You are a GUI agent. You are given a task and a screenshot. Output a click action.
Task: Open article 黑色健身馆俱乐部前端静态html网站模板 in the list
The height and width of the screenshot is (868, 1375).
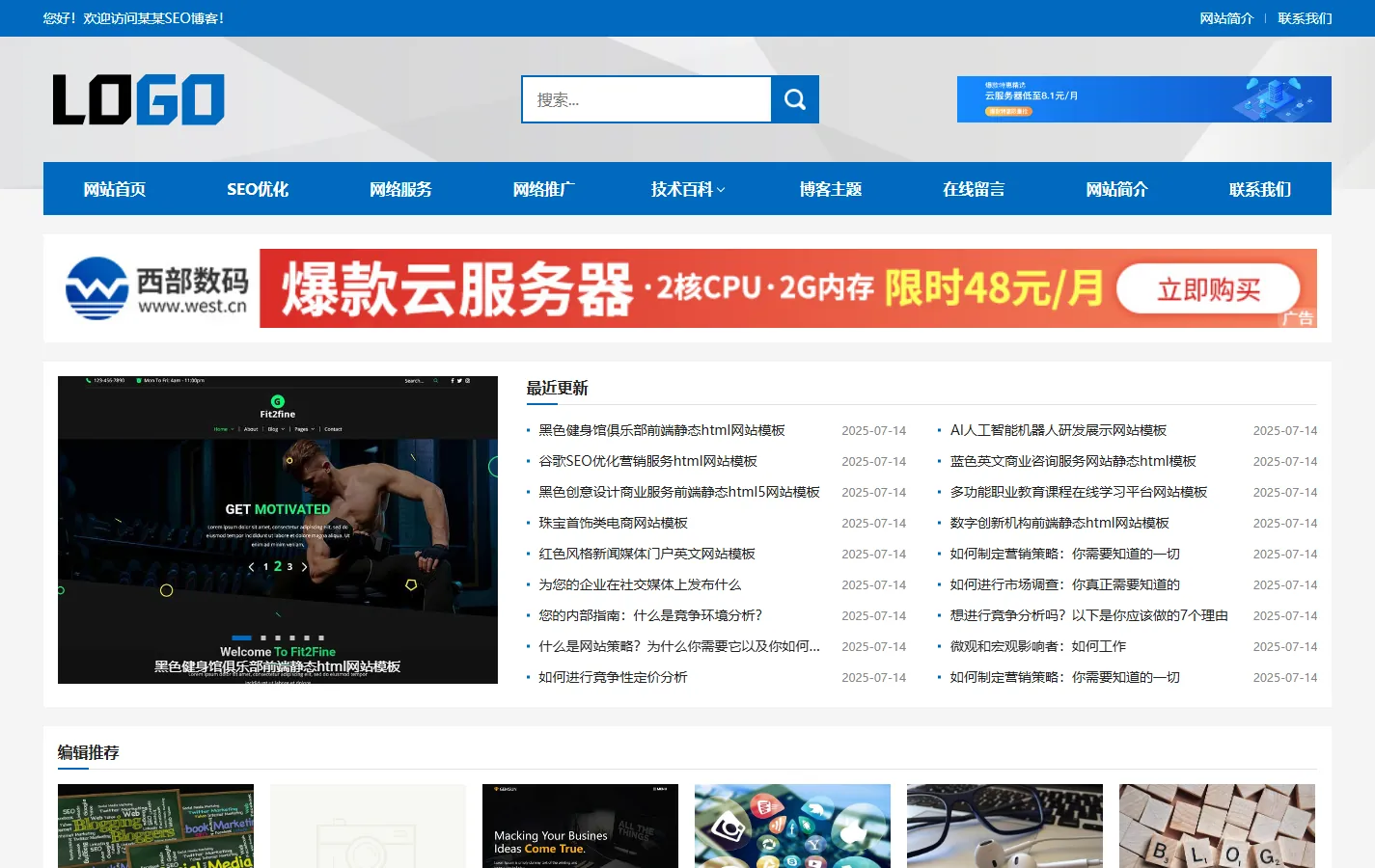tap(662, 430)
